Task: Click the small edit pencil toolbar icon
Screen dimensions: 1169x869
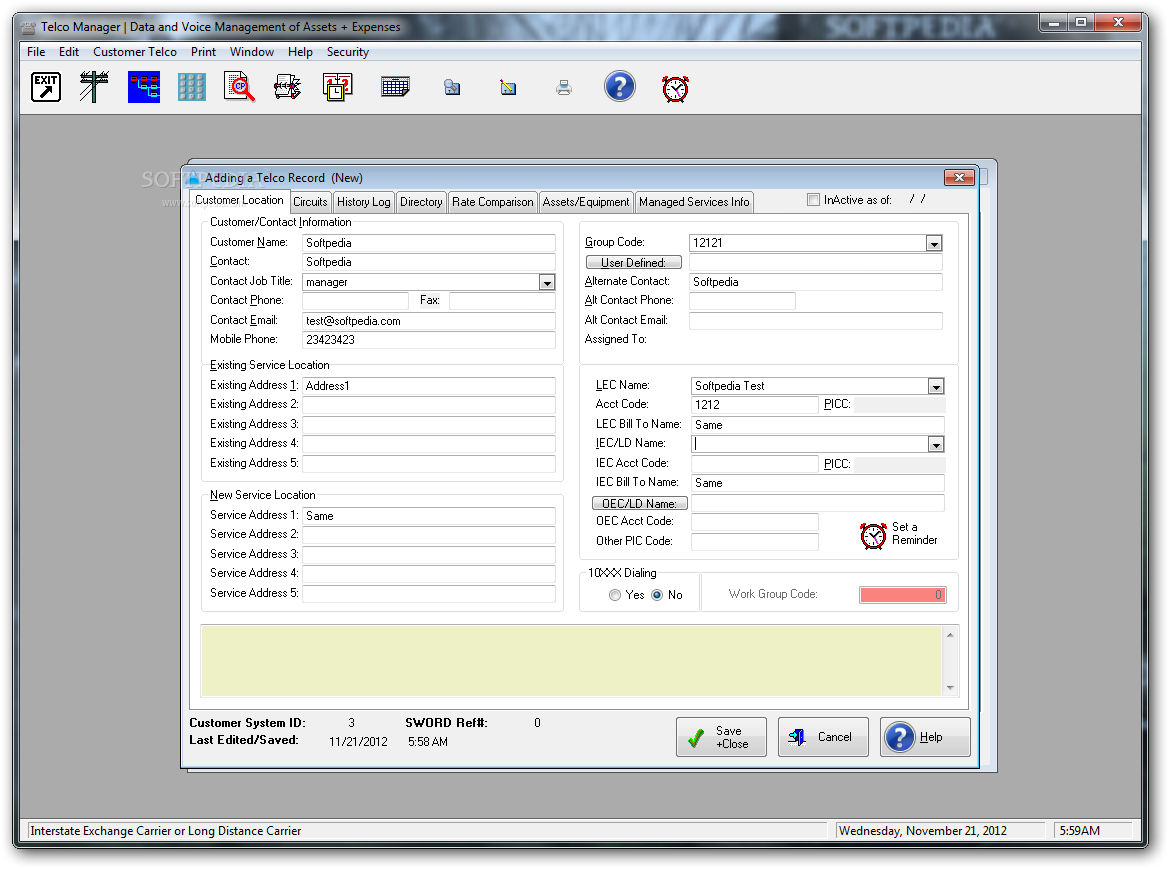Action: click(508, 88)
